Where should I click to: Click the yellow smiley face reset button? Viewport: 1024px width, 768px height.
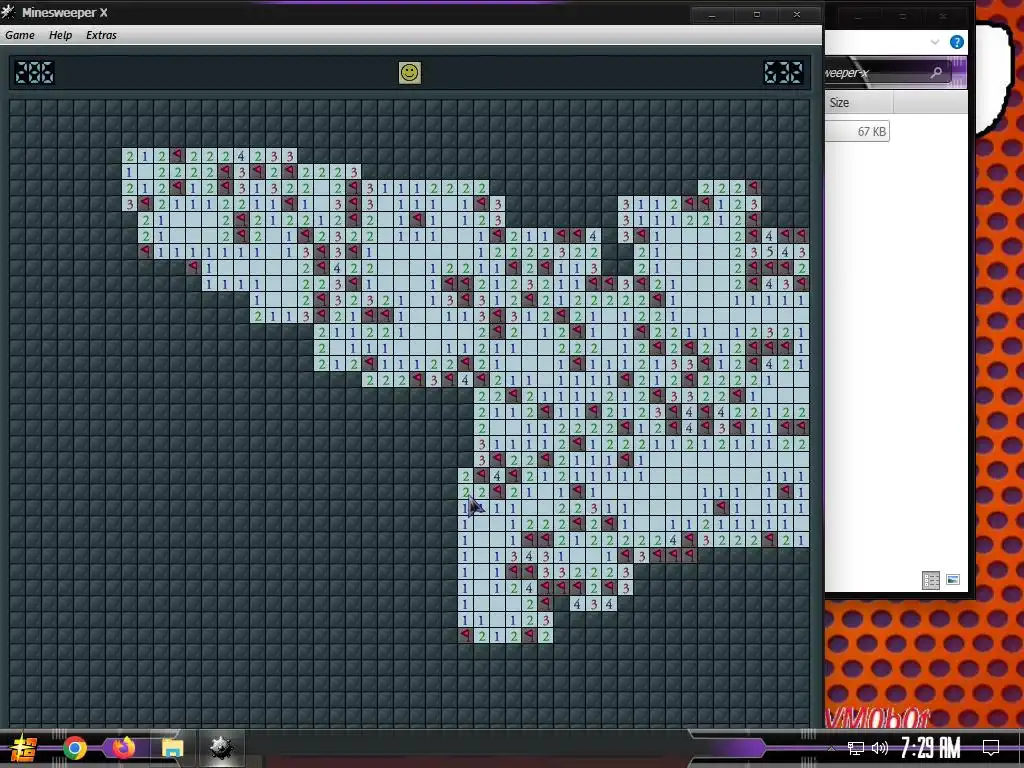coord(409,72)
